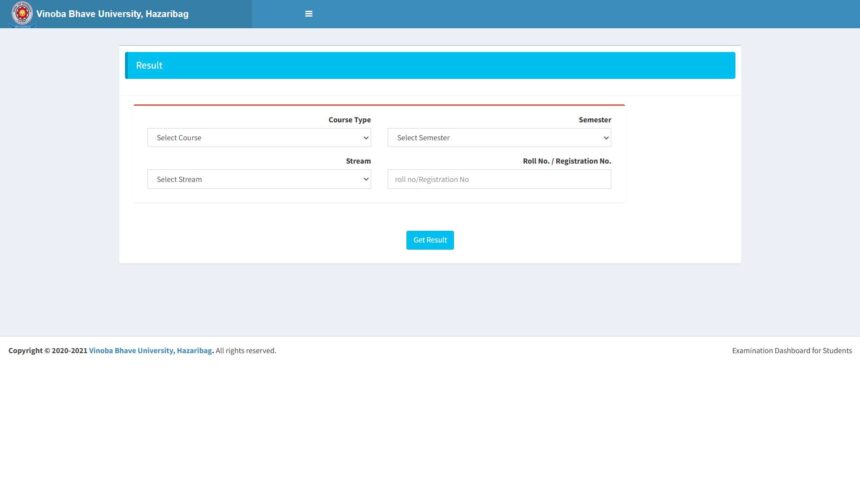This screenshot has height=484, width=860.
Task: Click the Semester field label
Action: [x=594, y=120]
